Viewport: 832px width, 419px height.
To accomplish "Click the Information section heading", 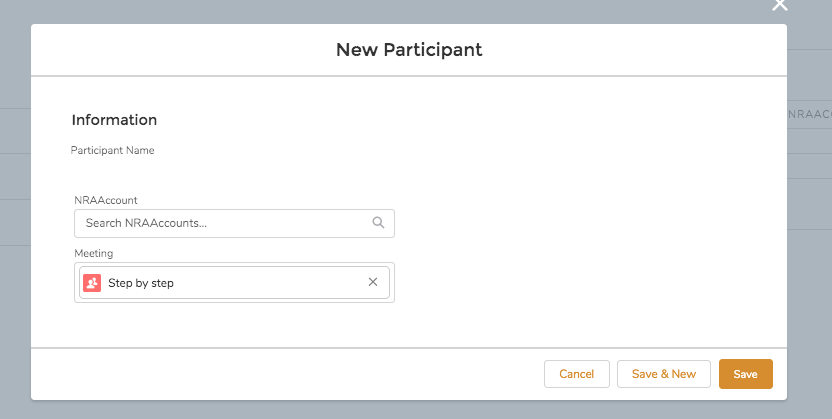I will tap(114, 120).
